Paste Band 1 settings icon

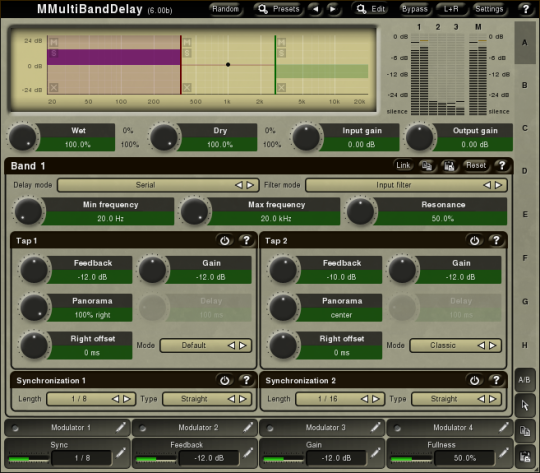pyautogui.click(x=449, y=166)
